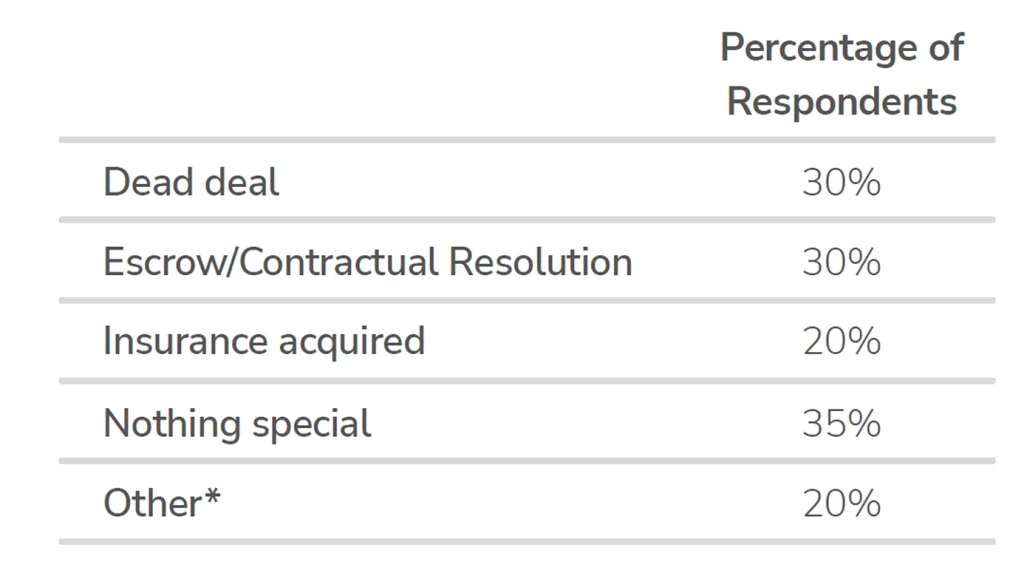Click the word "Respondents" in the header
Screen dimensions: 1024x587
[x=841, y=101]
